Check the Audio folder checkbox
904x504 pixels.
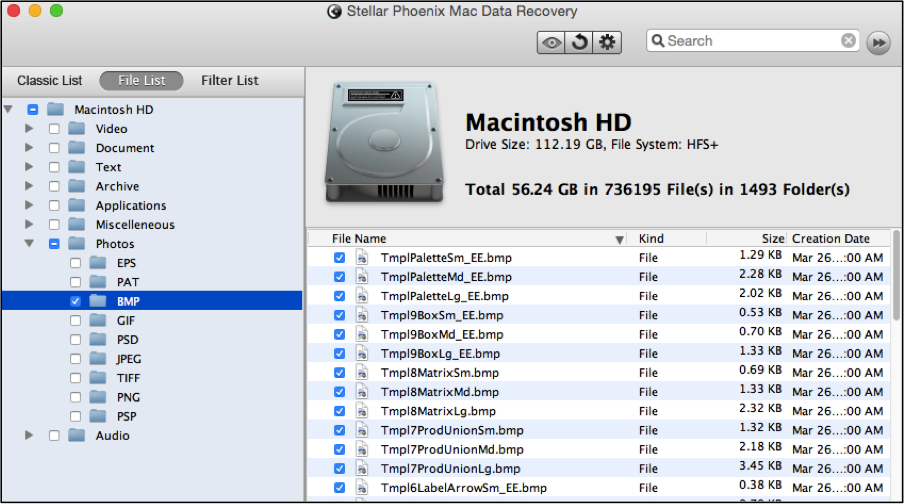click(x=54, y=435)
